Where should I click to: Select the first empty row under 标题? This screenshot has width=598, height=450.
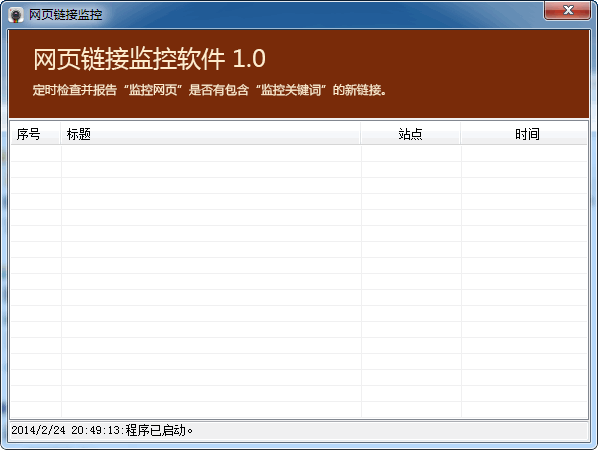tap(211, 154)
